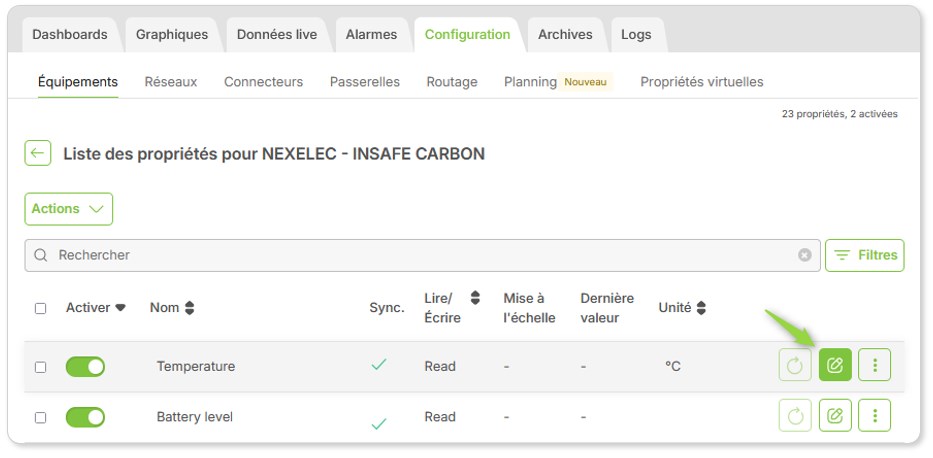933x458 pixels.
Task: Open more options for Battery level row
Action: [875, 416]
